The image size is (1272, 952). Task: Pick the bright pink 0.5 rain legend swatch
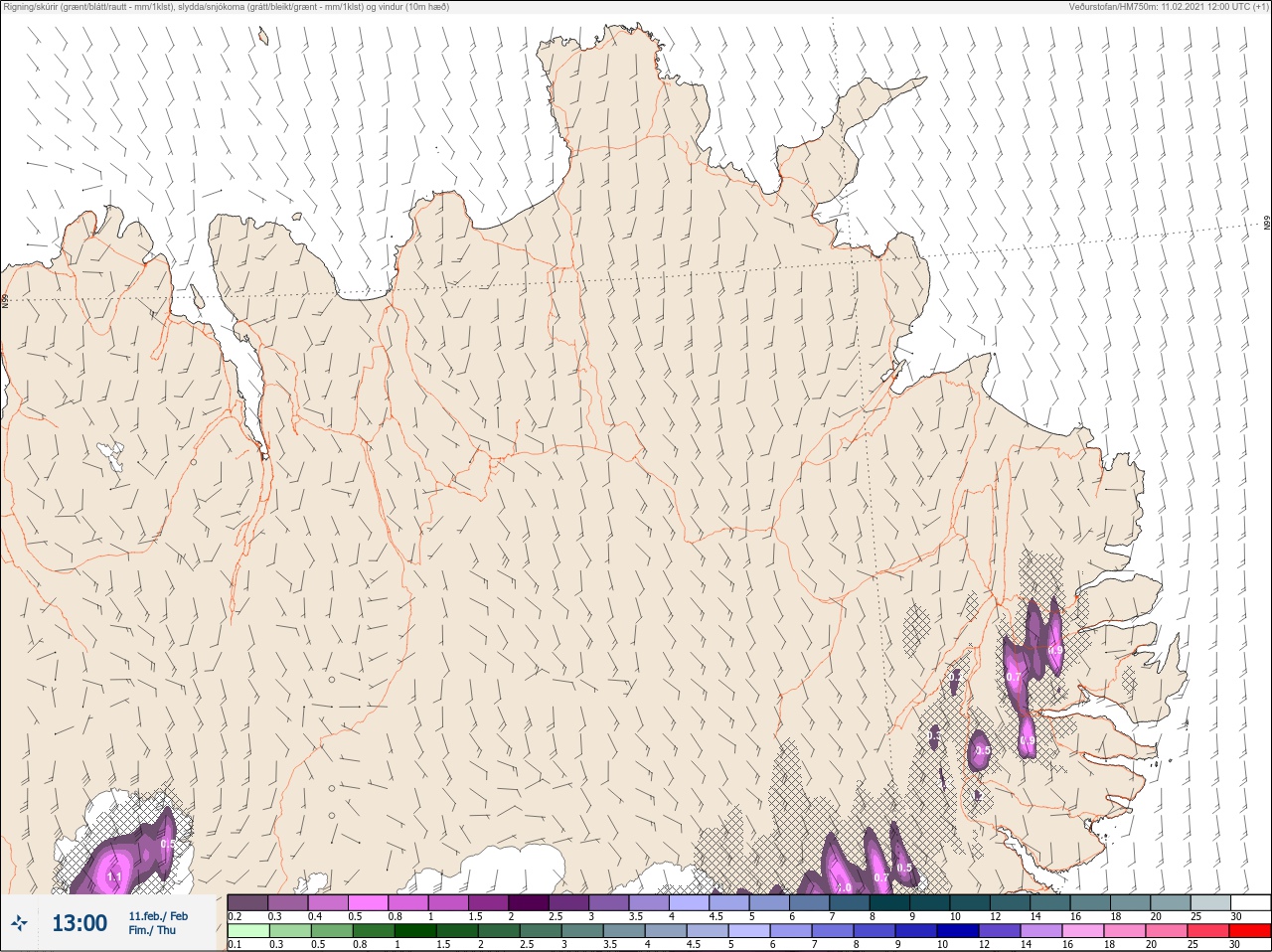368,902
